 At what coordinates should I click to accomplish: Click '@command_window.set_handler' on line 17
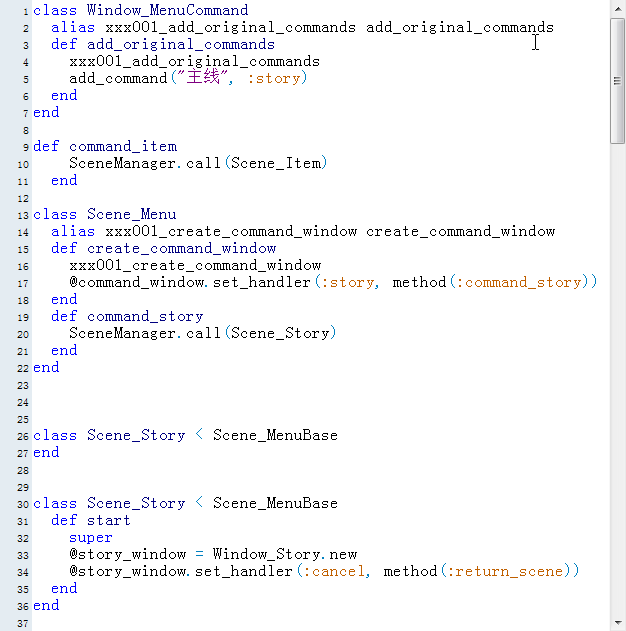point(190,283)
